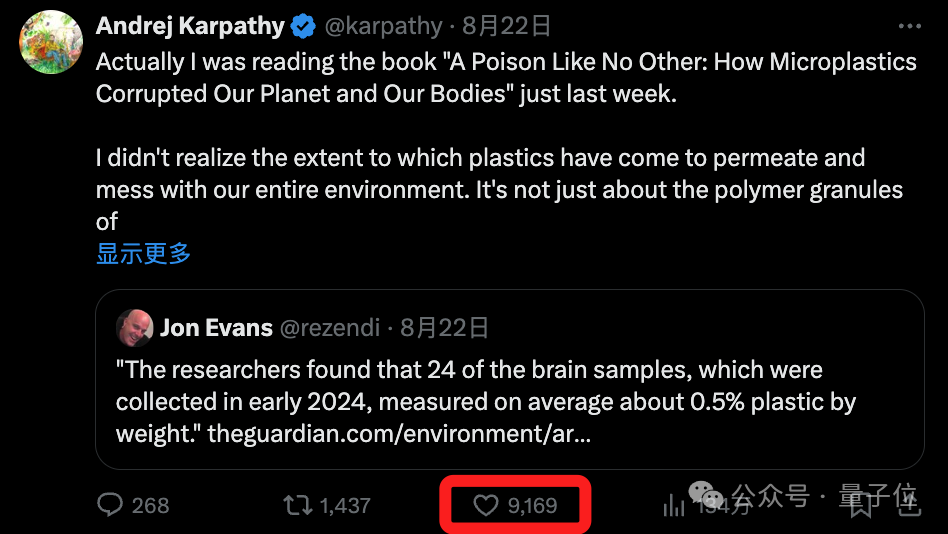Open replies via the comment bubble icon

110,505
